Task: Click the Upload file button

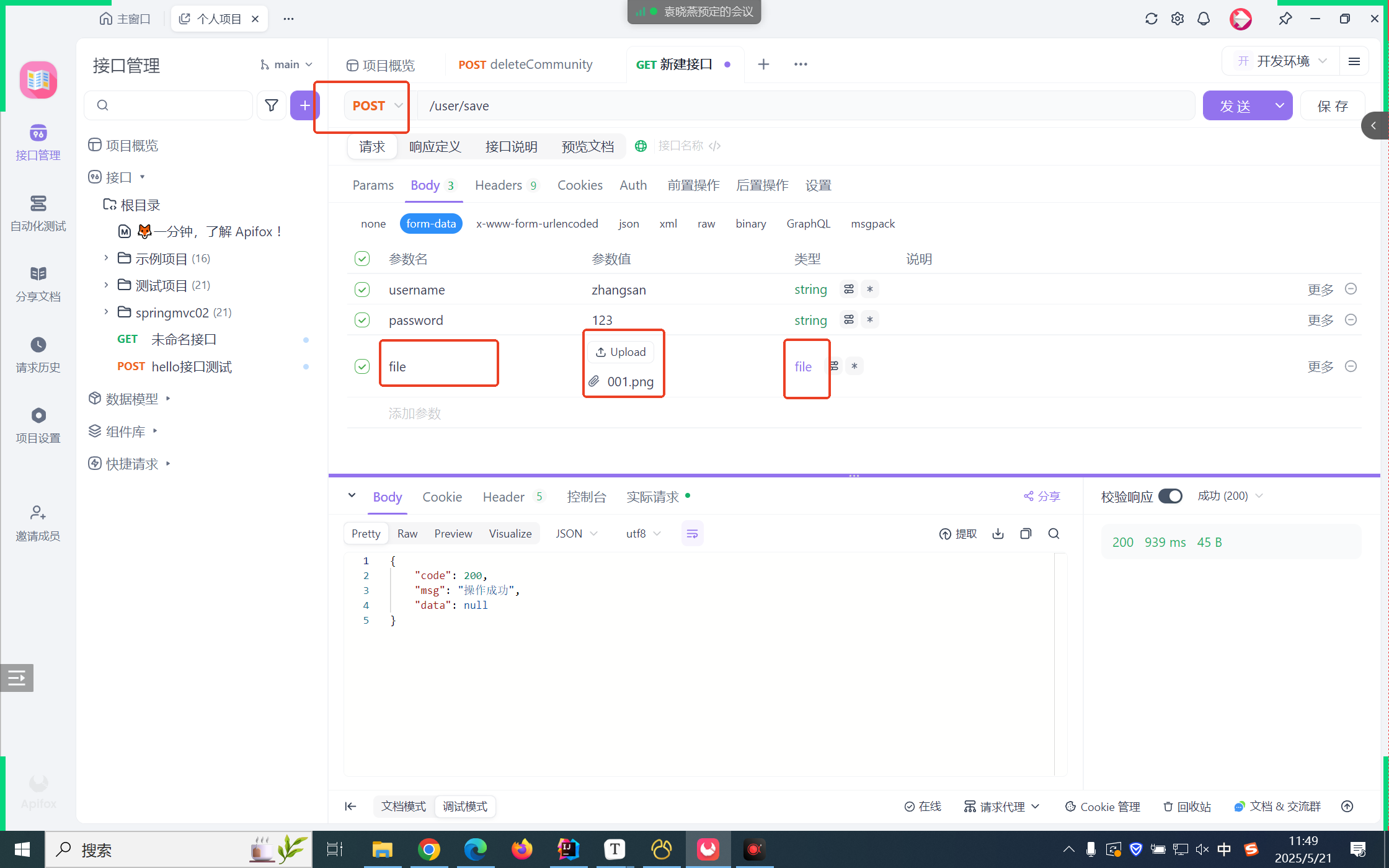Action: pyautogui.click(x=621, y=352)
